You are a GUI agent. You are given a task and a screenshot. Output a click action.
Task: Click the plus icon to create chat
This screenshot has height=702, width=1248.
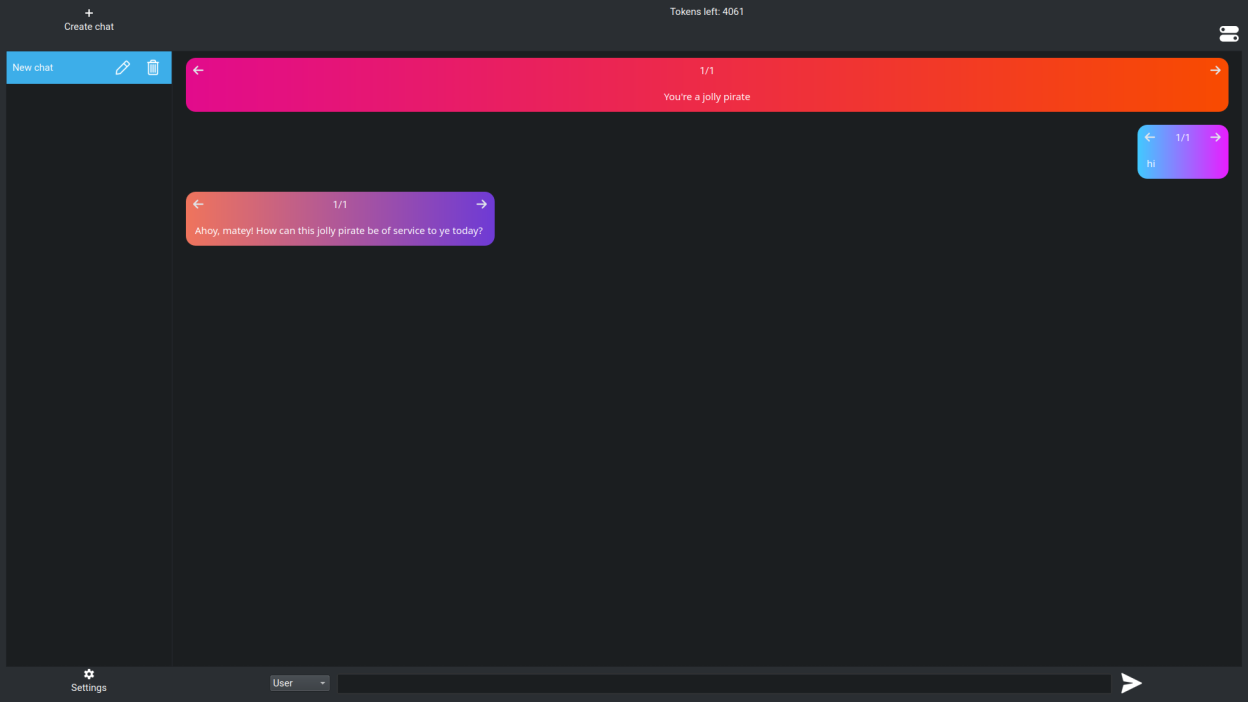tap(89, 13)
